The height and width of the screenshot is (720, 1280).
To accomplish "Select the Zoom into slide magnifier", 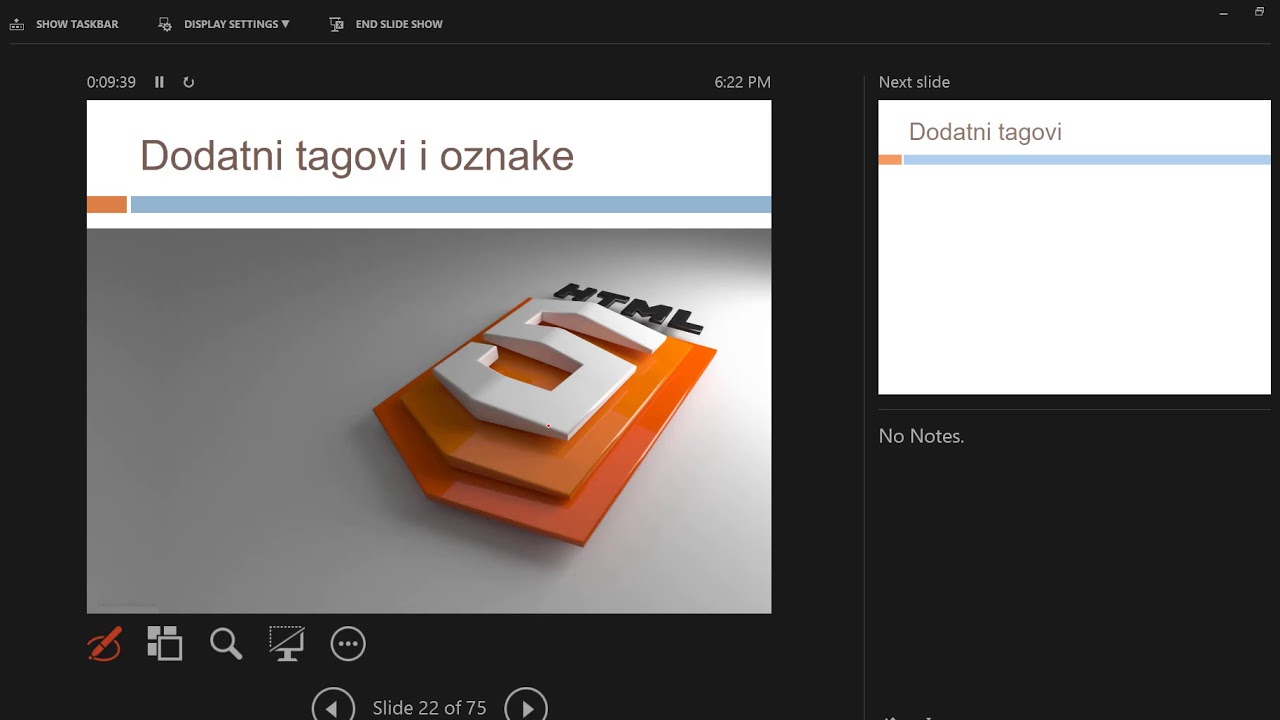I will 226,644.
